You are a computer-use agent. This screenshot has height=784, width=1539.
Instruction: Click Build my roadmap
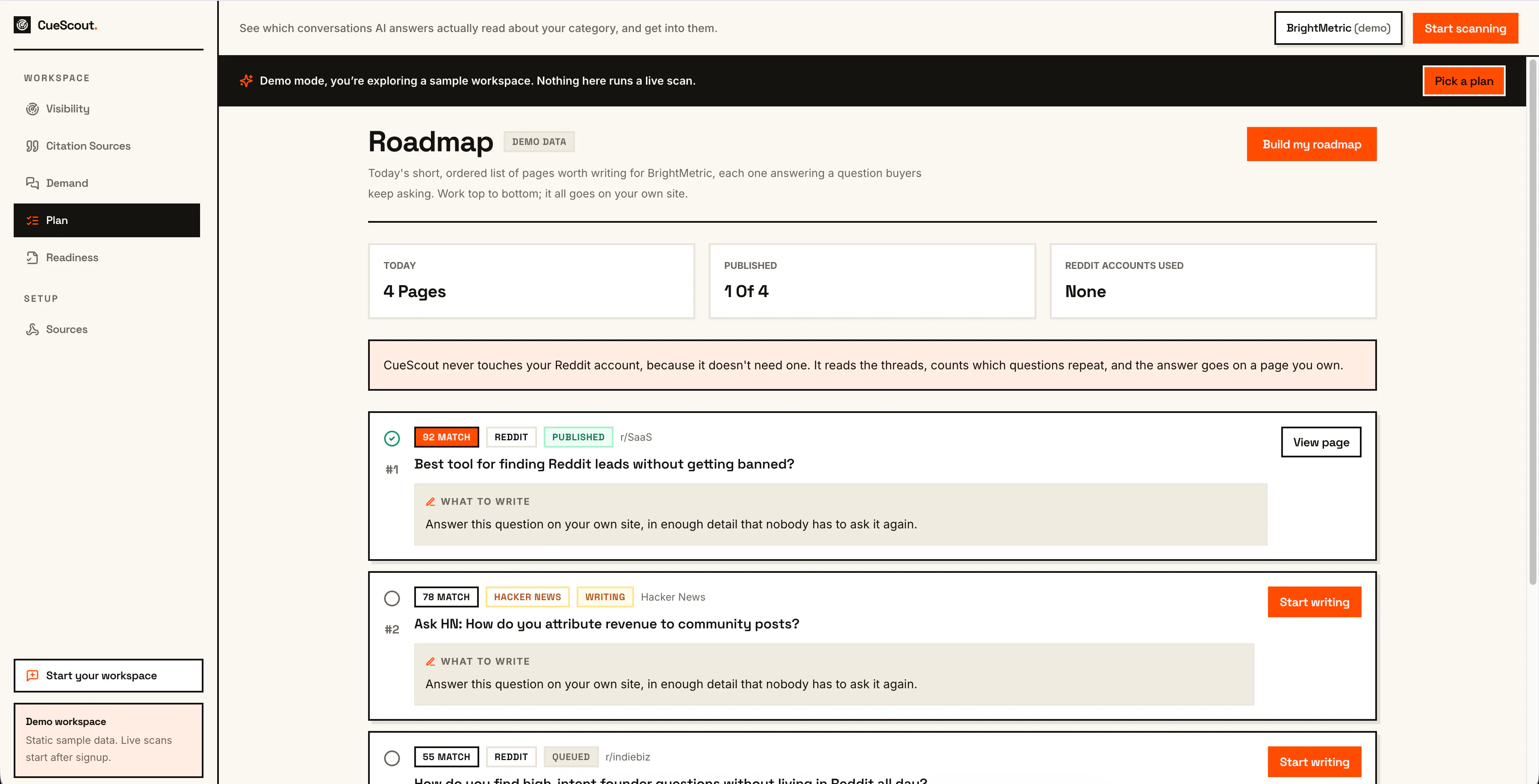tap(1312, 144)
